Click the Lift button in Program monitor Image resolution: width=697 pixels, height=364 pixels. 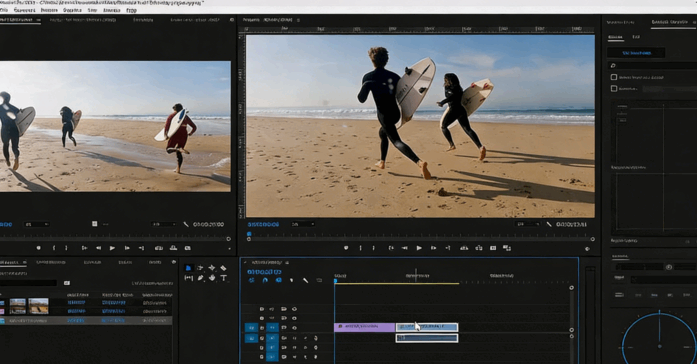(x=464, y=248)
